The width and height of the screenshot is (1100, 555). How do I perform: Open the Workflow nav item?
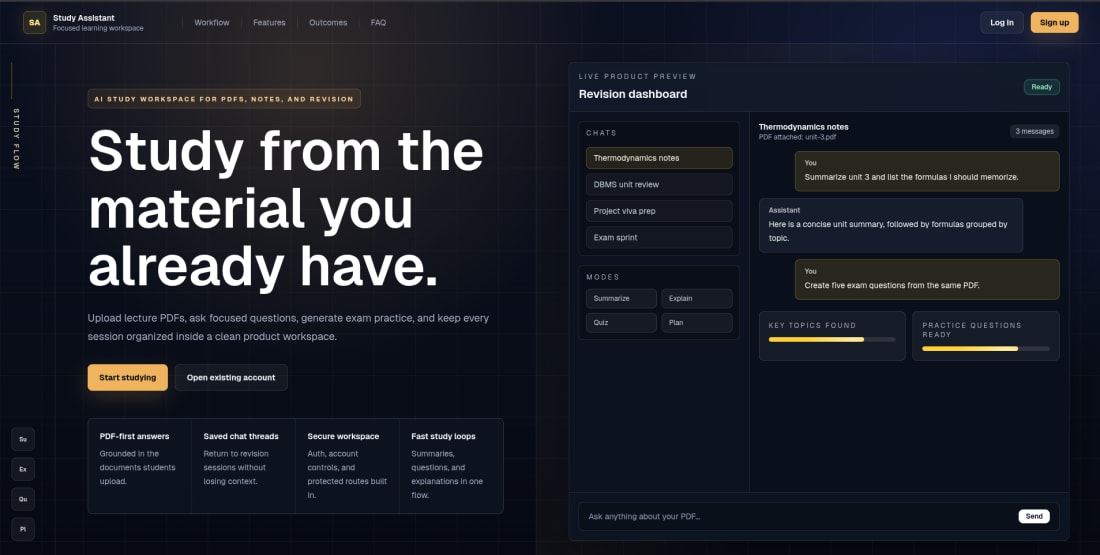coord(212,22)
